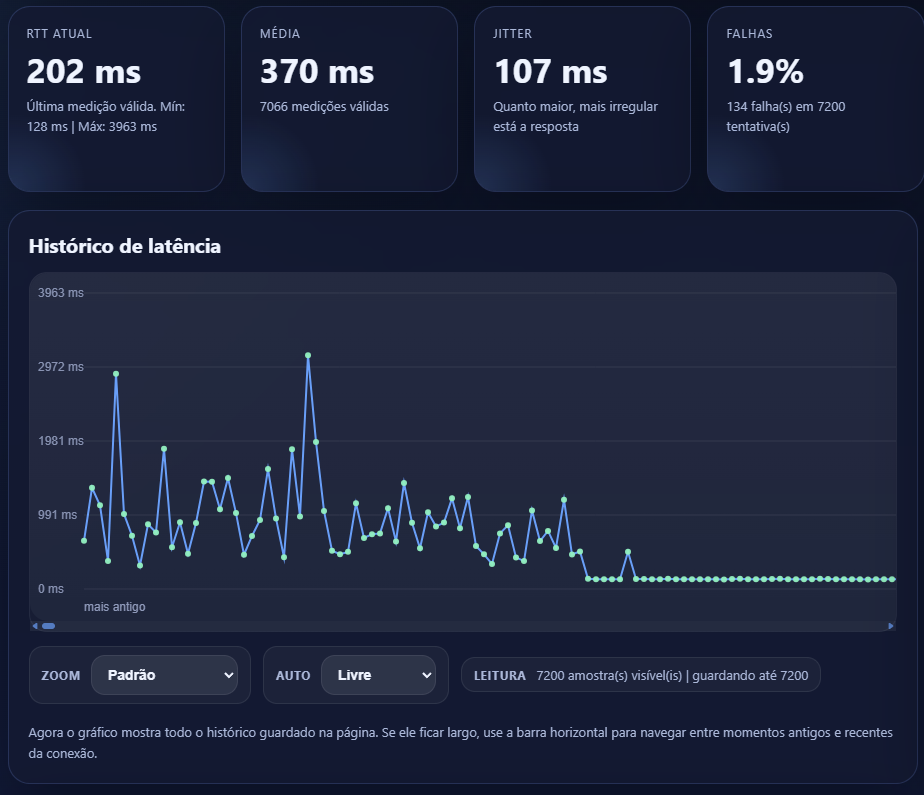This screenshot has width=924, height=795.
Task: Click the highest peak point in the chart
Action: tap(308, 355)
